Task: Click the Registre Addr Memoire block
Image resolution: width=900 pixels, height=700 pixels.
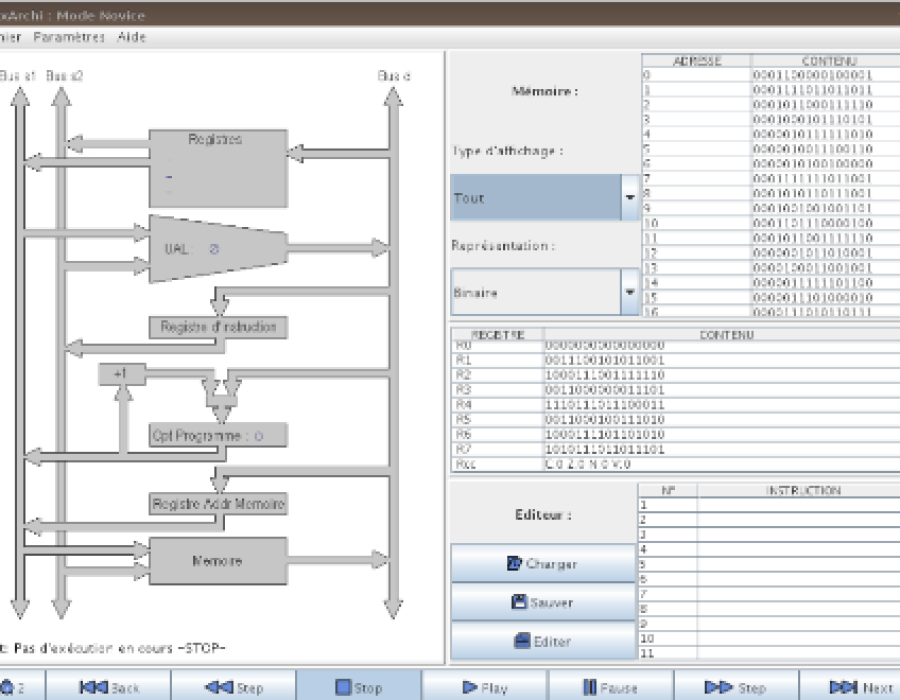Action: click(x=218, y=504)
